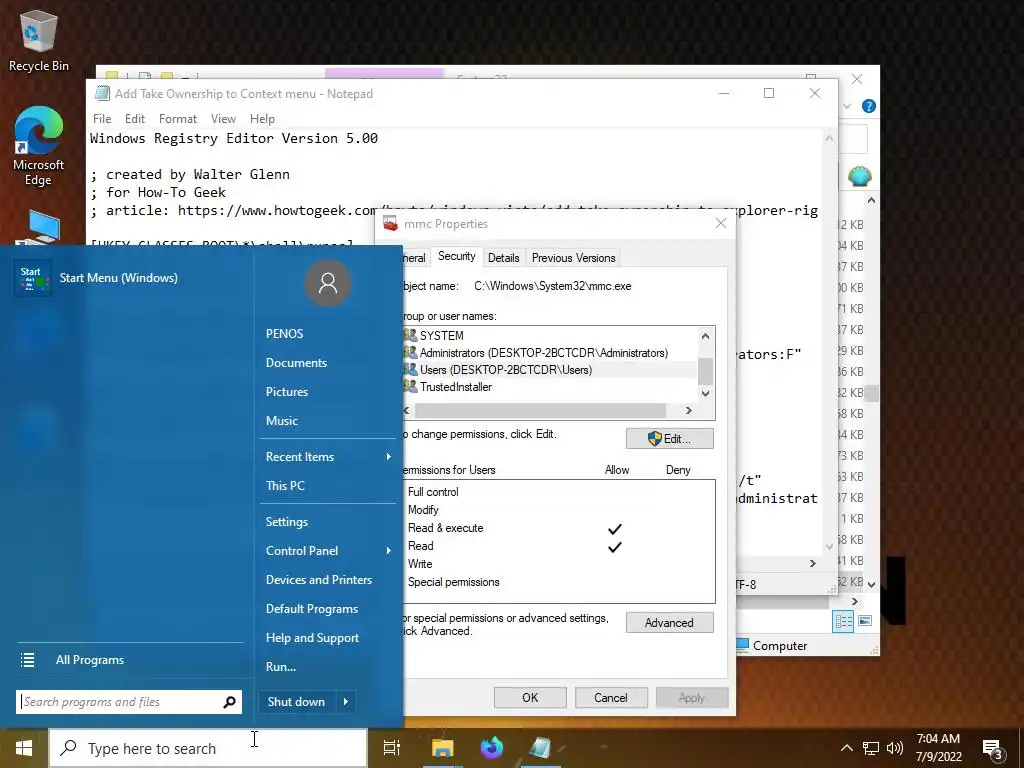The width and height of the screenshot is (1024, 768).
Task: Click the Start Menu (Windows) app icon
Action: coord(33,278)
